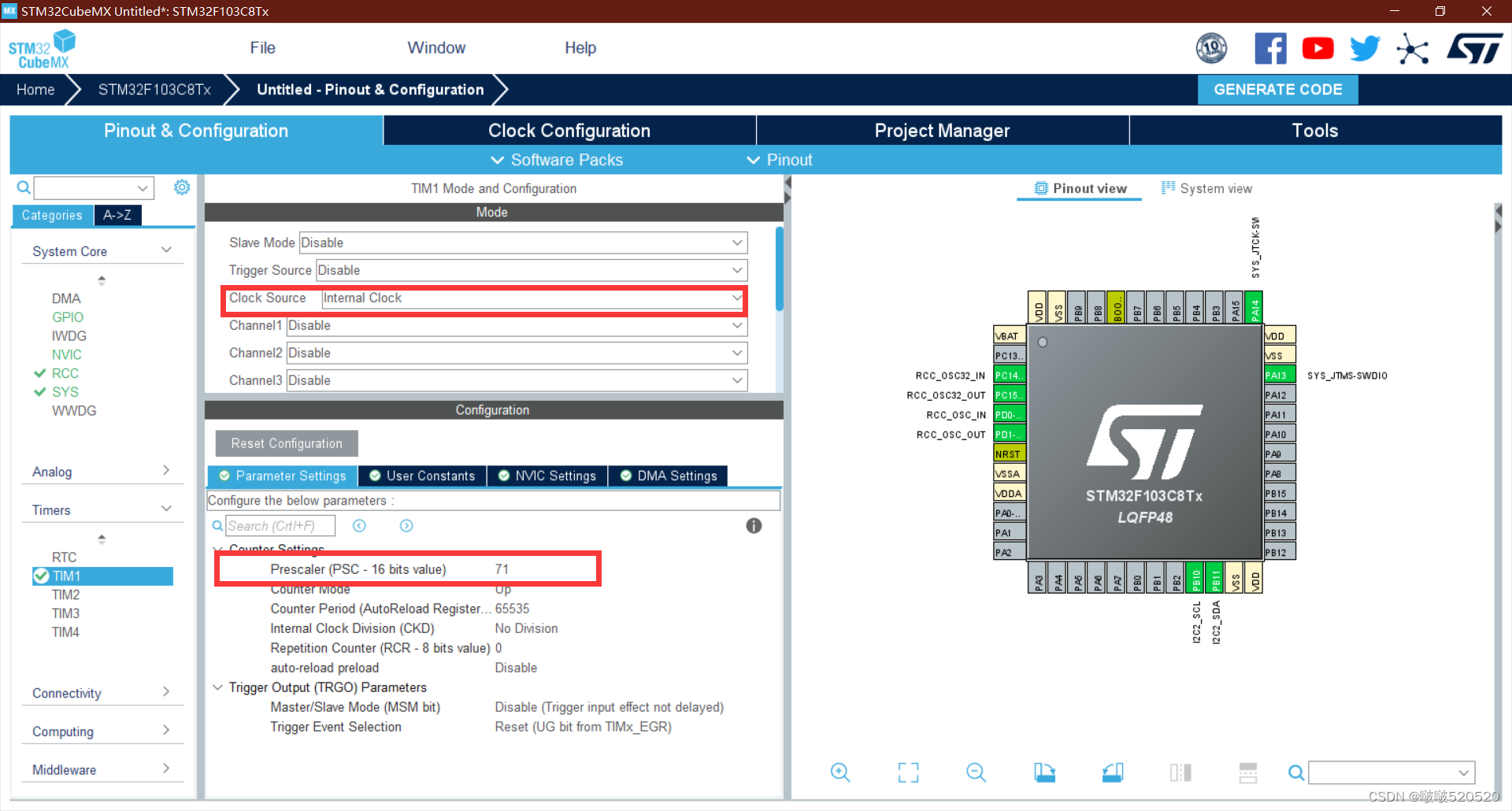Click the PA13 pin on the chip

[x=1280, y=375]
